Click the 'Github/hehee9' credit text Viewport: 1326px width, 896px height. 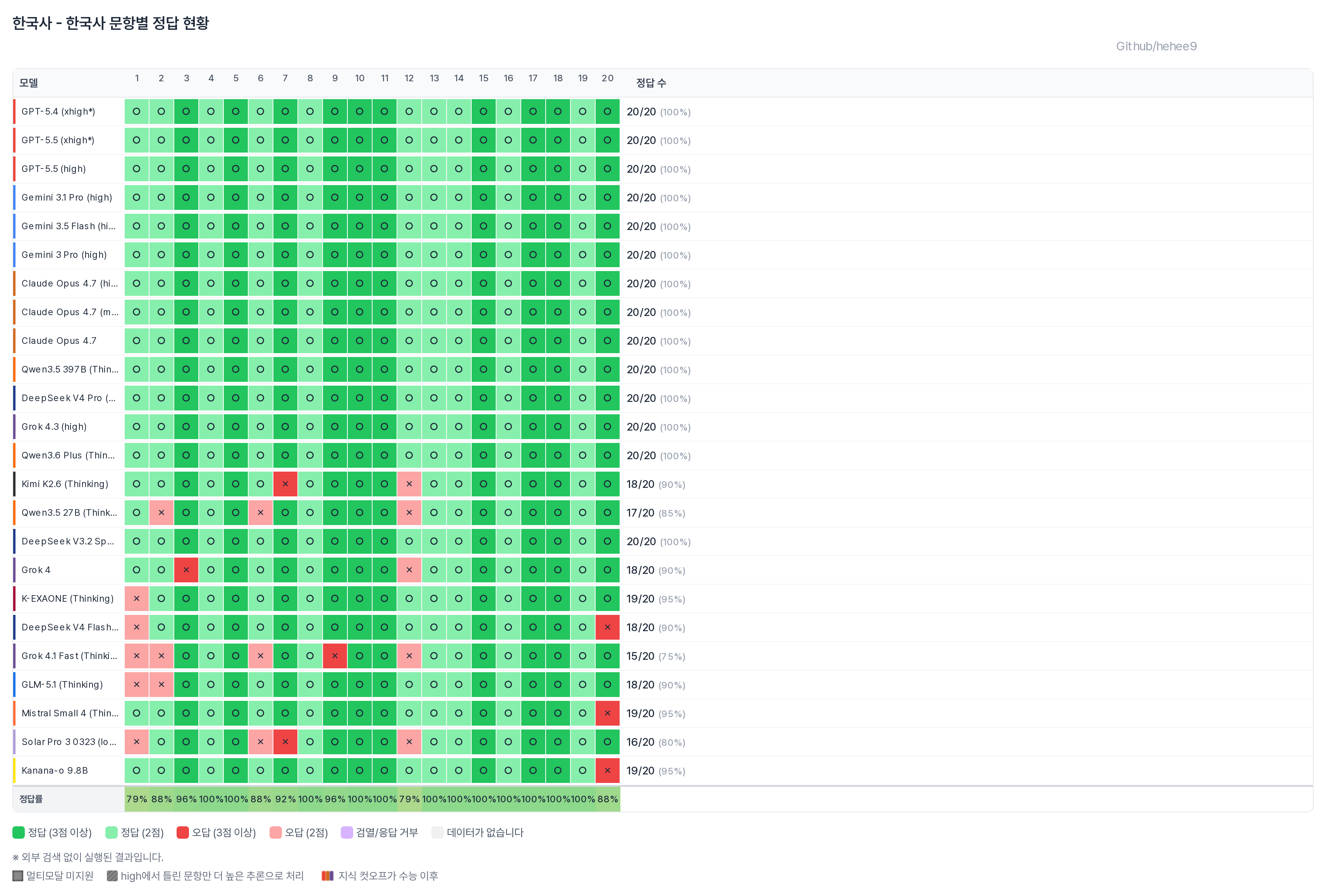click(x=1156, y=46)
